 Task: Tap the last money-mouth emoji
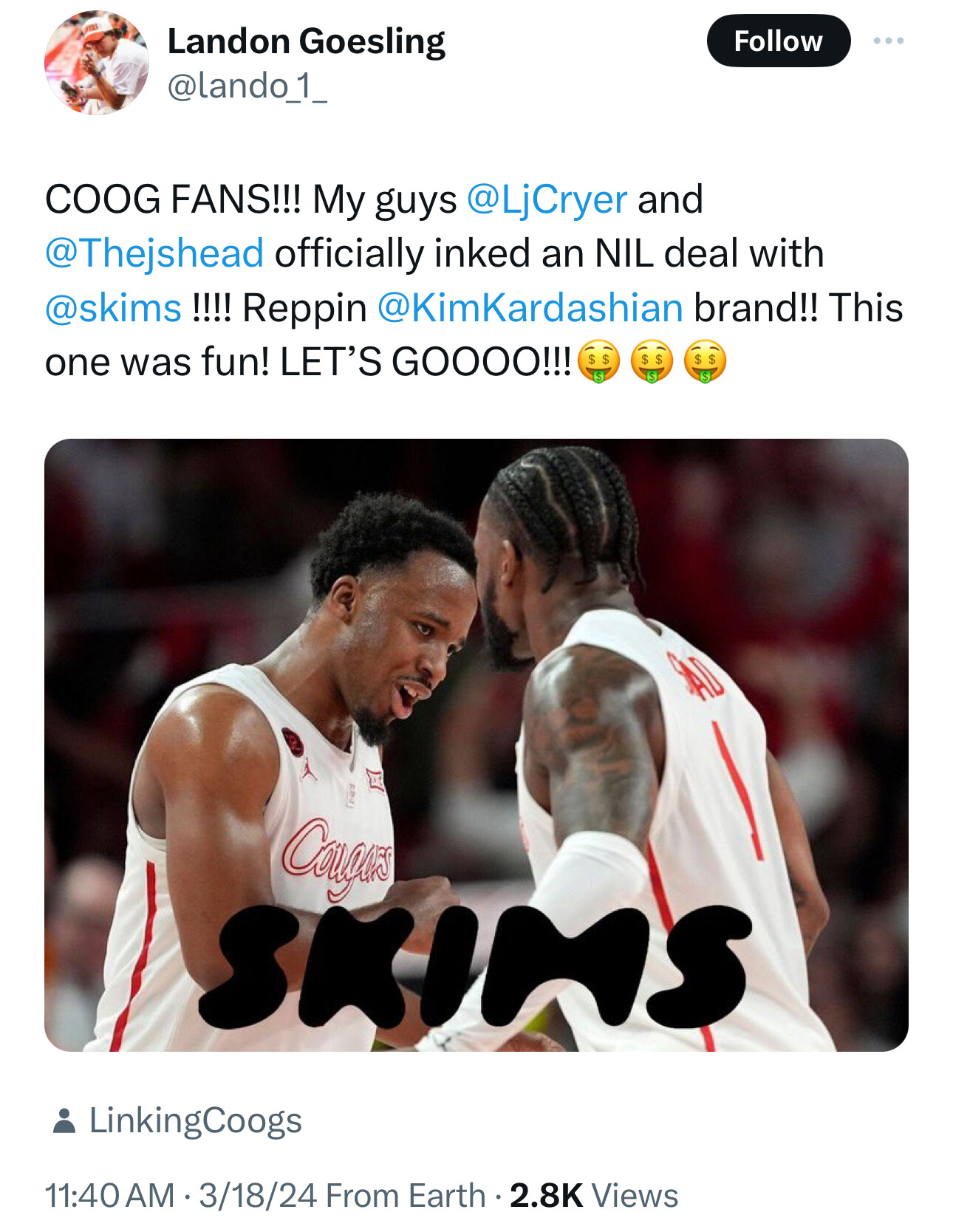[x=706, y=363]
